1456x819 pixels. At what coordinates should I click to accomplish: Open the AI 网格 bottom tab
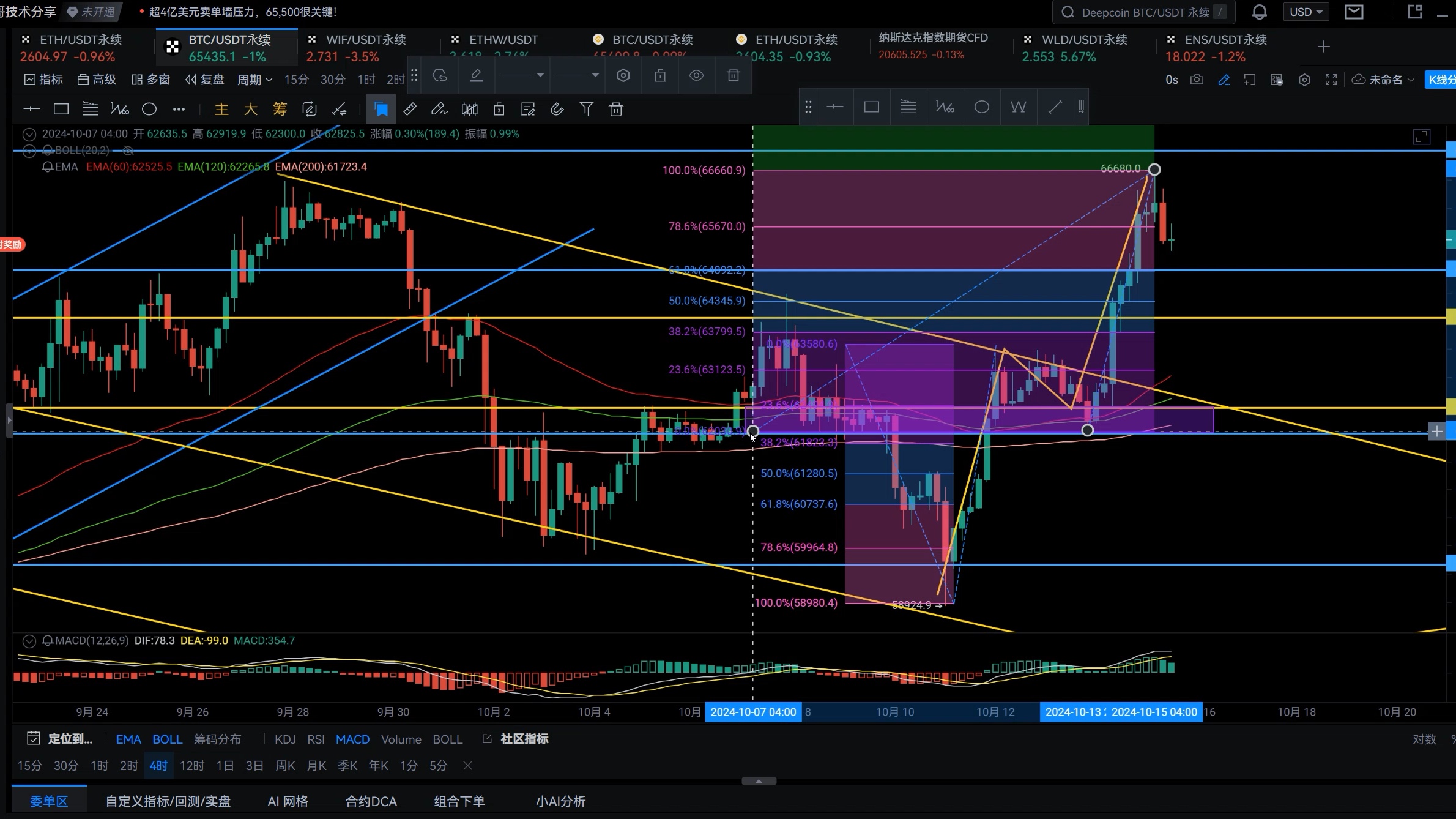(x=288, y=801)
